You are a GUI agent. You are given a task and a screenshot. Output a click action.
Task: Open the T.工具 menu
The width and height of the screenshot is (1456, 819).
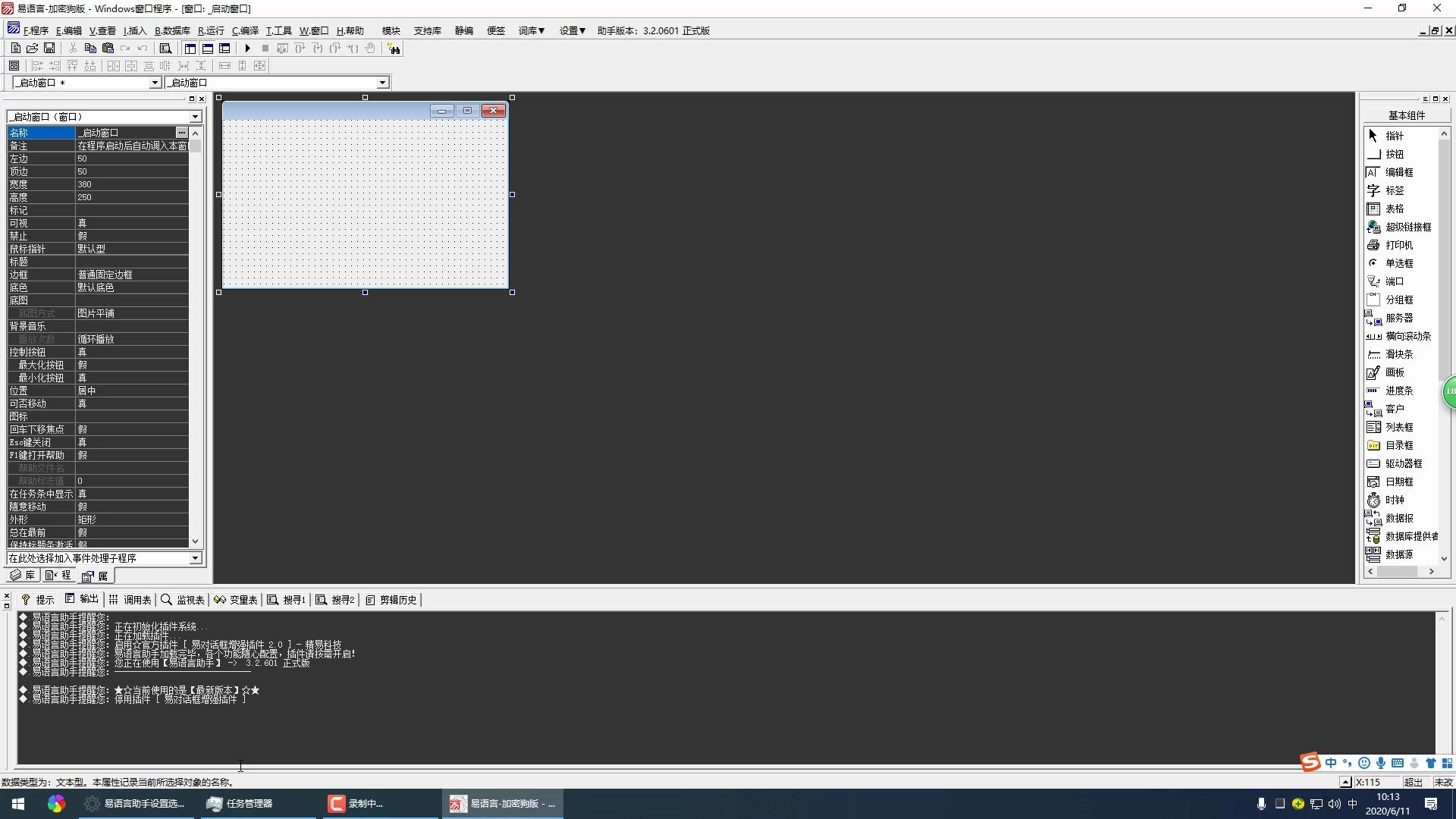[278, 31]
